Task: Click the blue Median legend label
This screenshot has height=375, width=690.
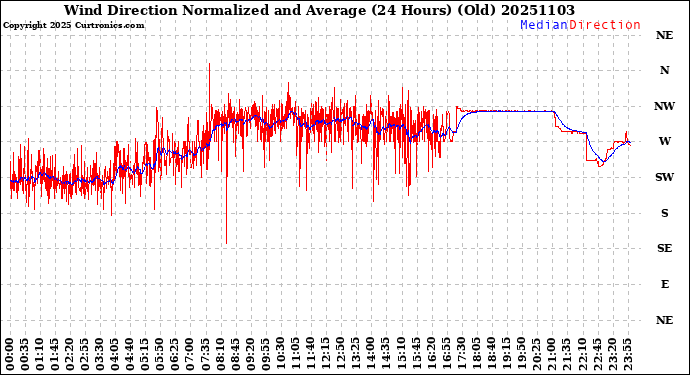Action: [544, 25]
